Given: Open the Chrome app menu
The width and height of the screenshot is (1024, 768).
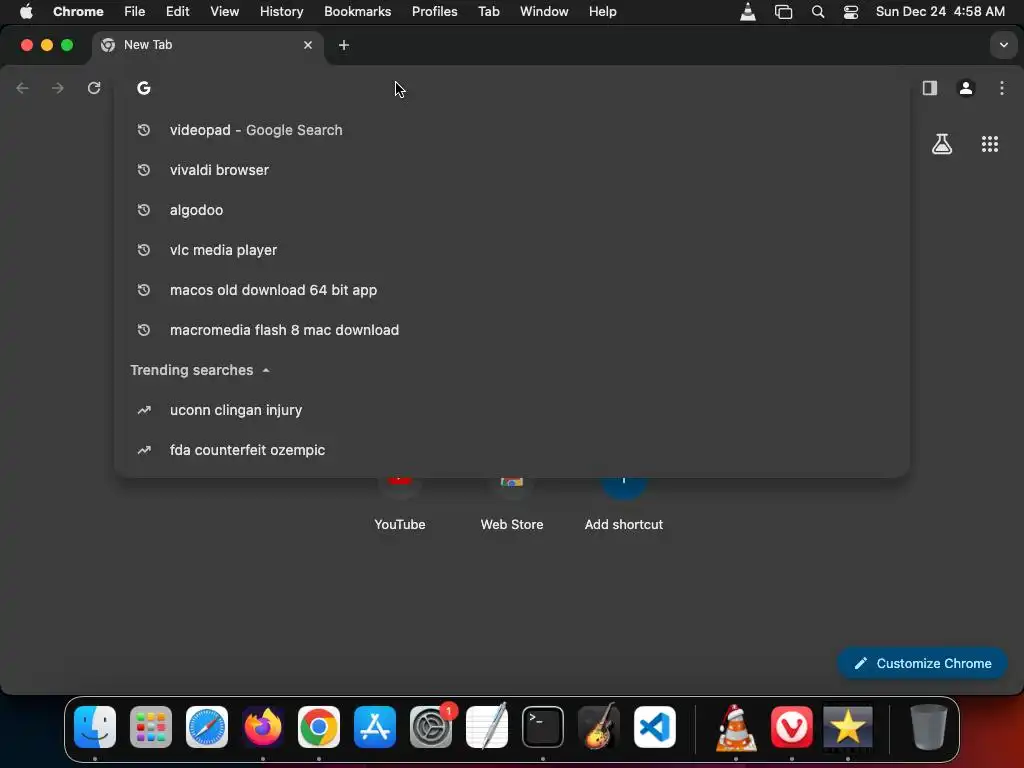Looking at the screenshot, I should [x=78, y=11].
